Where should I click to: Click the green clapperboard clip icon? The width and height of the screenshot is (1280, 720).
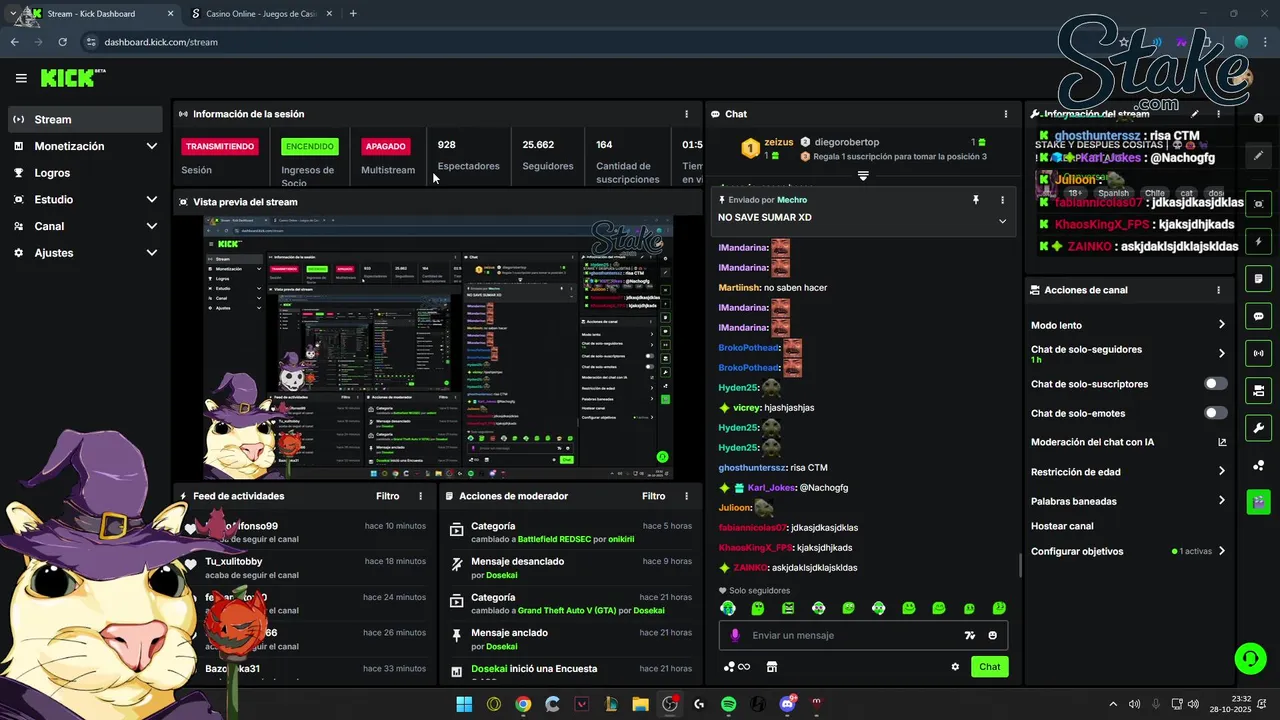click(x=1258, y=501)
